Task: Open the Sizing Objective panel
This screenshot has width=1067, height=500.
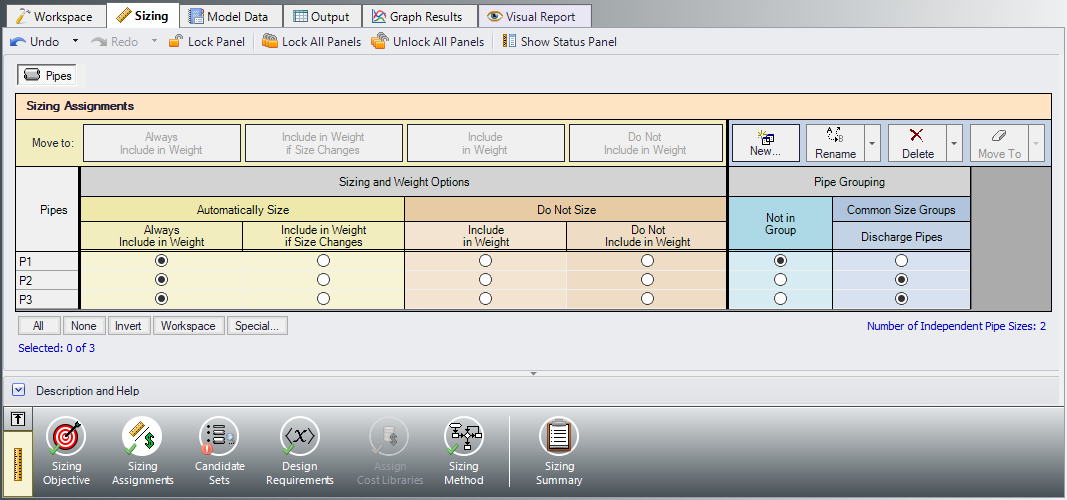Action: point(66,452)
